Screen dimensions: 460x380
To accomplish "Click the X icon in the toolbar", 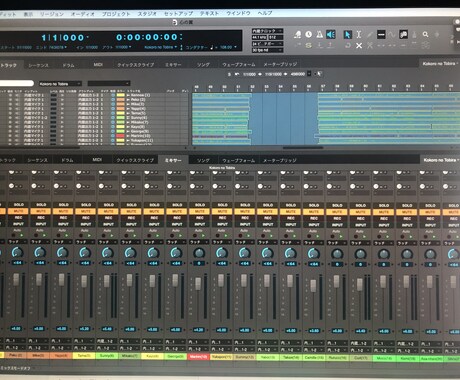I will tap(359, 45).
